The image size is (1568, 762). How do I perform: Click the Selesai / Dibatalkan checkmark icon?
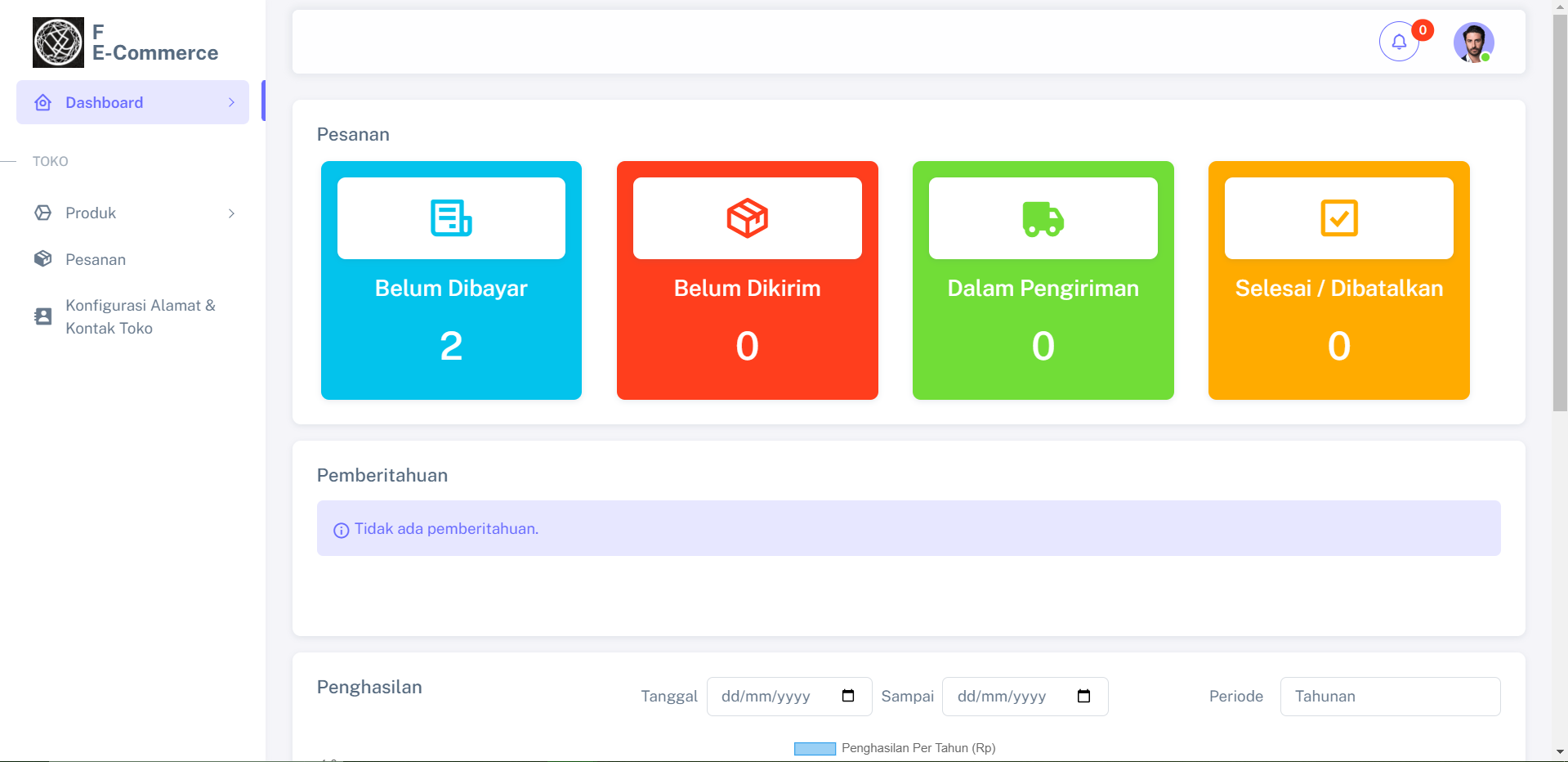tap(1338, 218)
